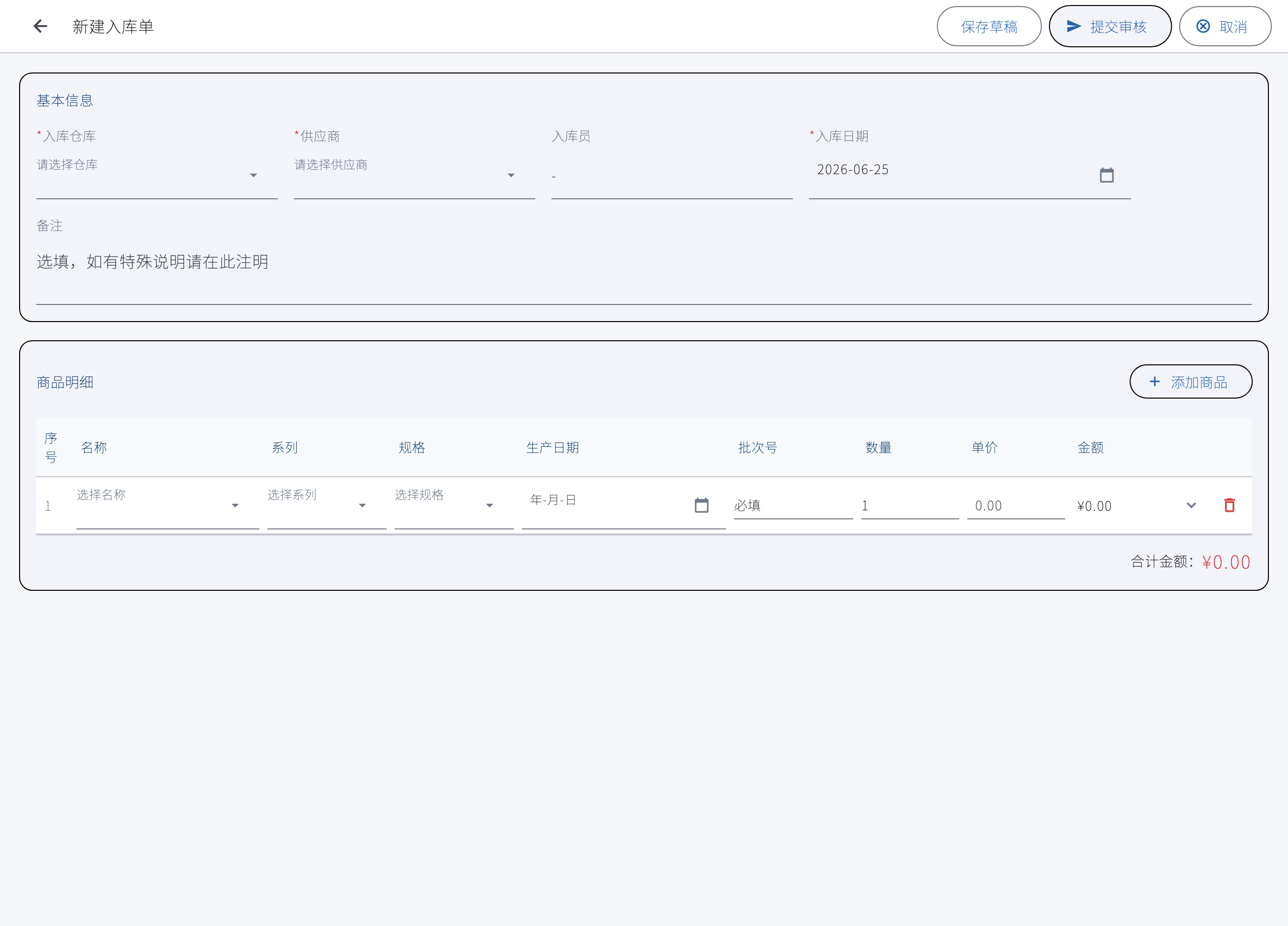Cancel with the 取消 button
The height and width of the screenshot is (926, 1288).
1225,26
